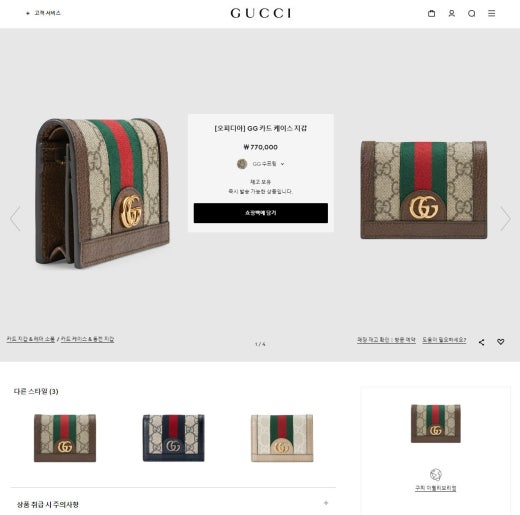The image size is (520, 515).
Task: Go to previous product image arrow
Action: 15,219
